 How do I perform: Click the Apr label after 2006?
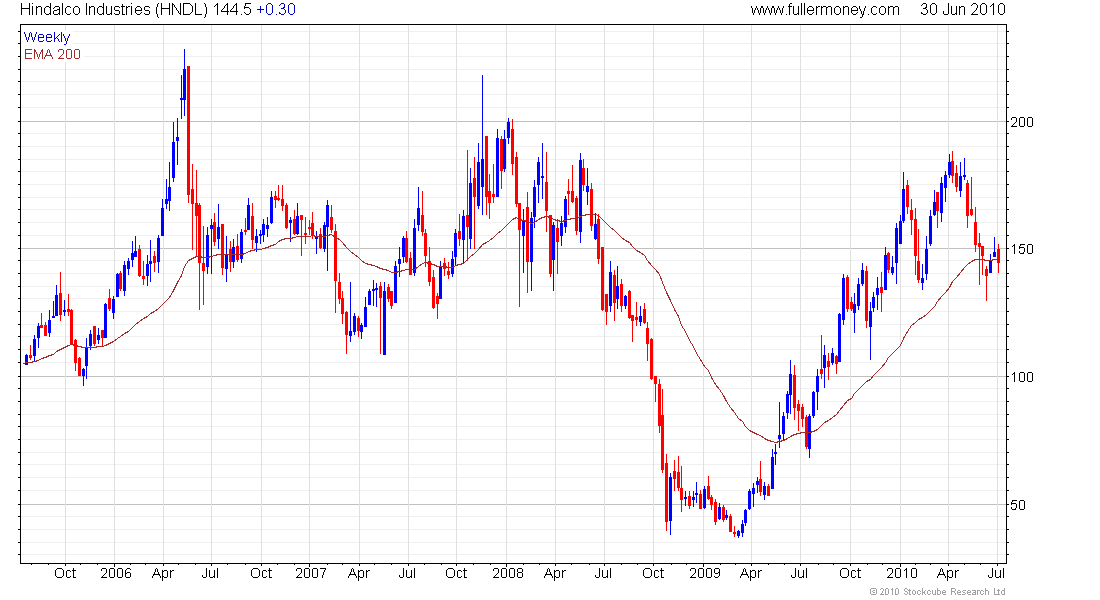[x=163, y=573]
